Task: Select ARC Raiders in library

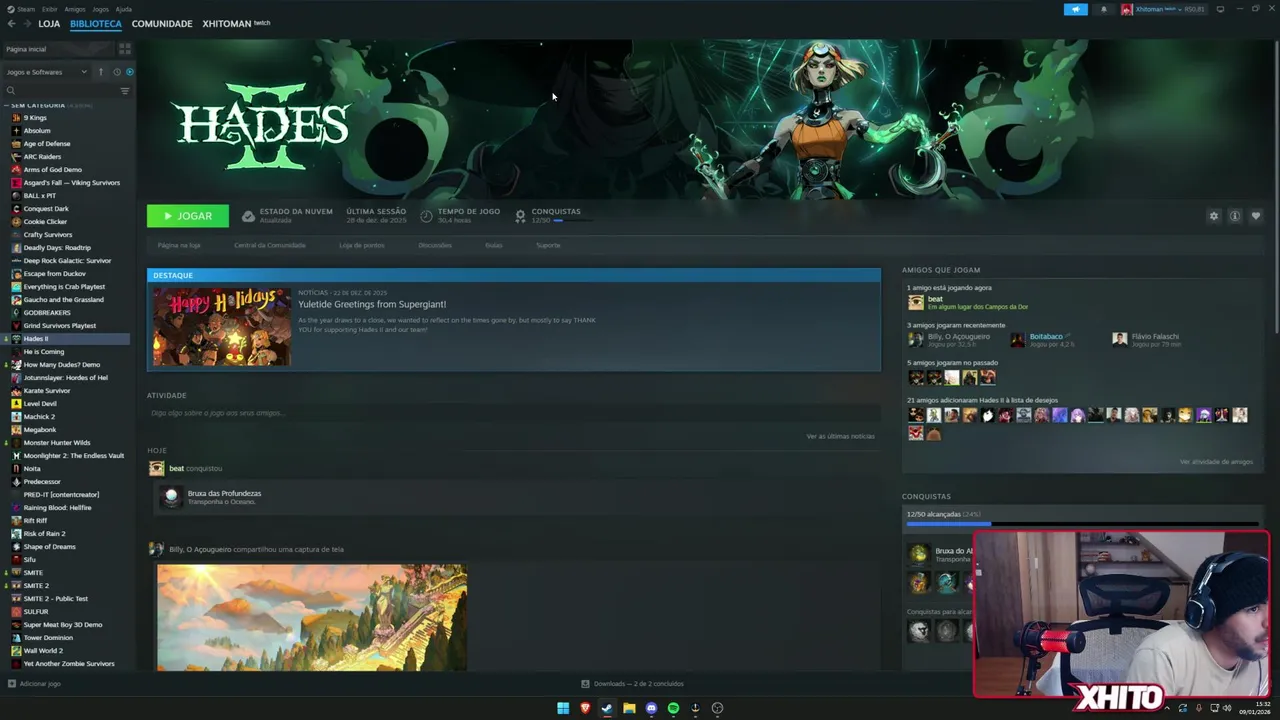Action: click(x=42, y=157)
